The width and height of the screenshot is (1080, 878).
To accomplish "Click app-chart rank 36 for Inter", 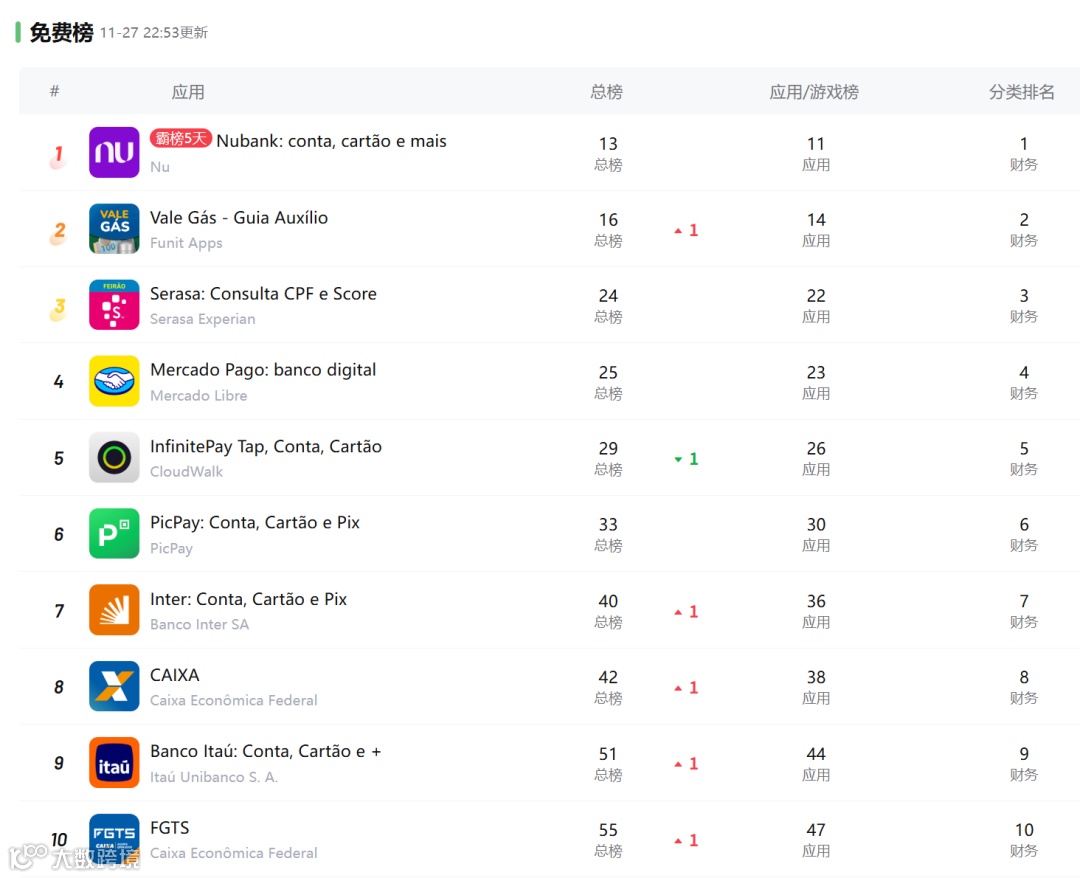I will click(x=816, y=601).
